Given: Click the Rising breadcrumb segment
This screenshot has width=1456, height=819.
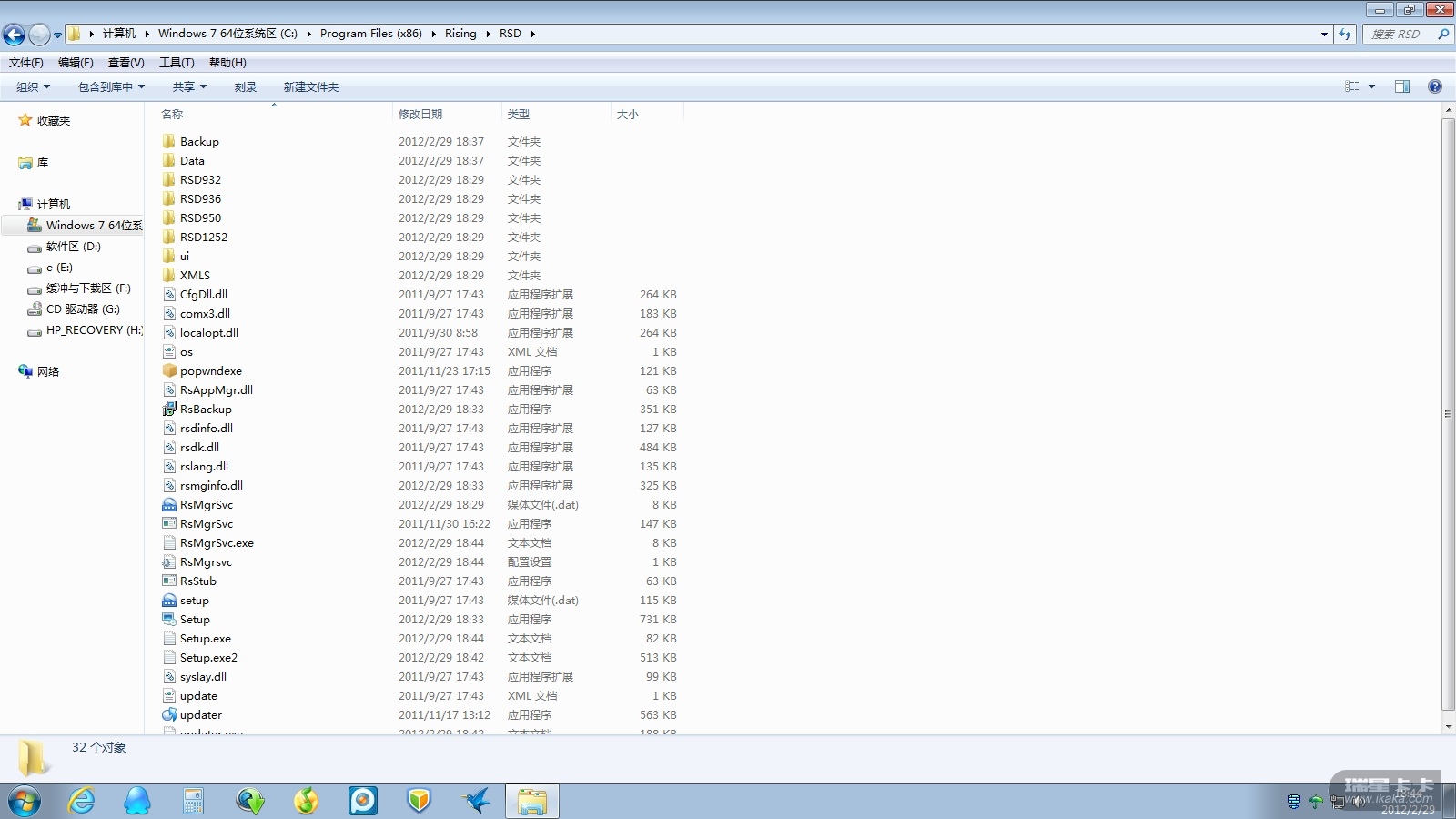Looking at the screenshot, I should pos(460,34).
